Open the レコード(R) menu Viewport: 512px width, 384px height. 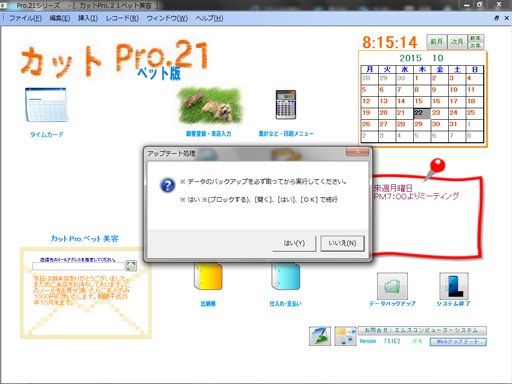122,18
